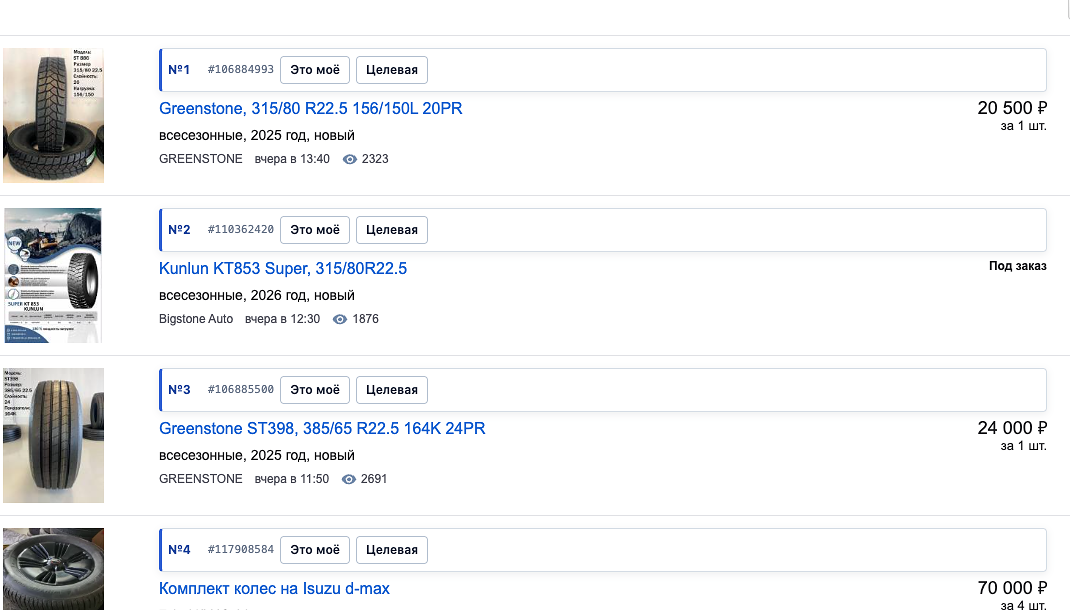
Task: Open 'Комплект колес на Isuzu d-max' listing
Action: pos(274,589)
